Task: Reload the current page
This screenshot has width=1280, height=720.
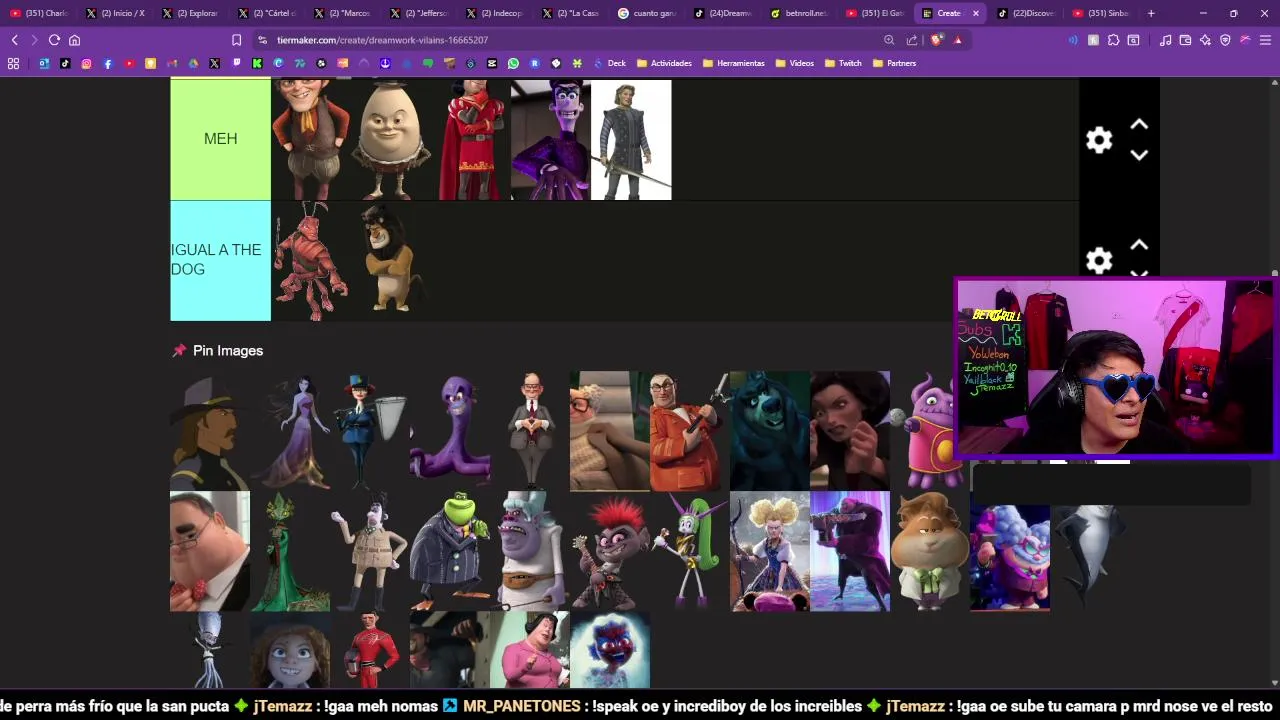Action: 54,40
